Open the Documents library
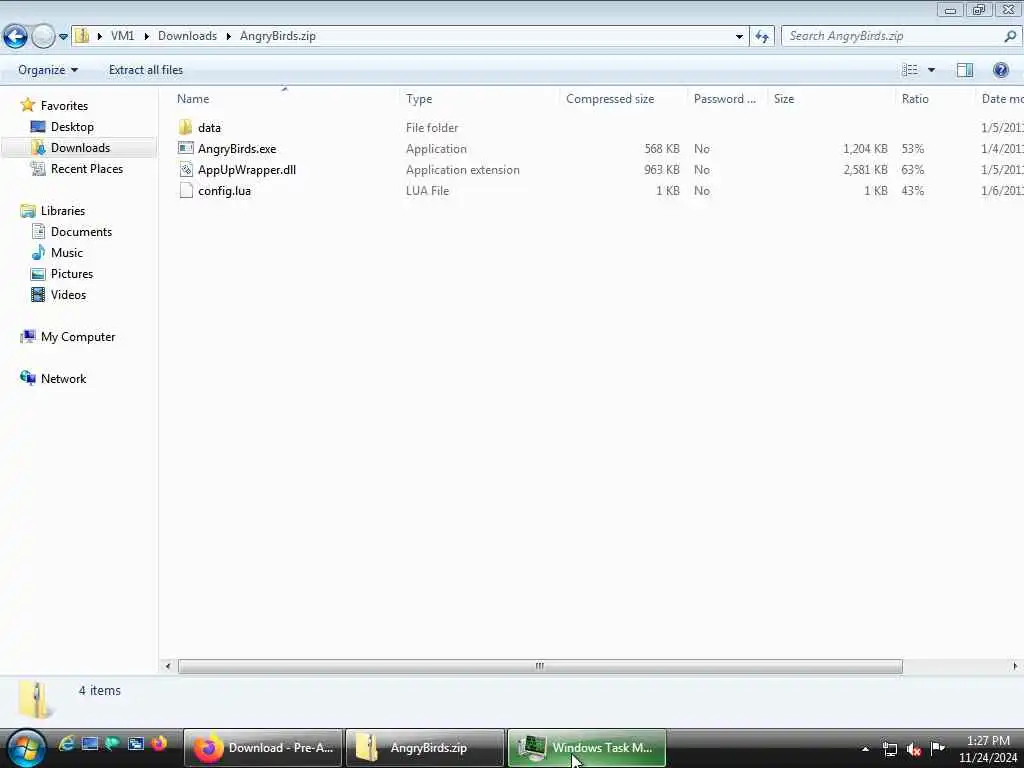Screen dimensions: 1024x768 81,232
